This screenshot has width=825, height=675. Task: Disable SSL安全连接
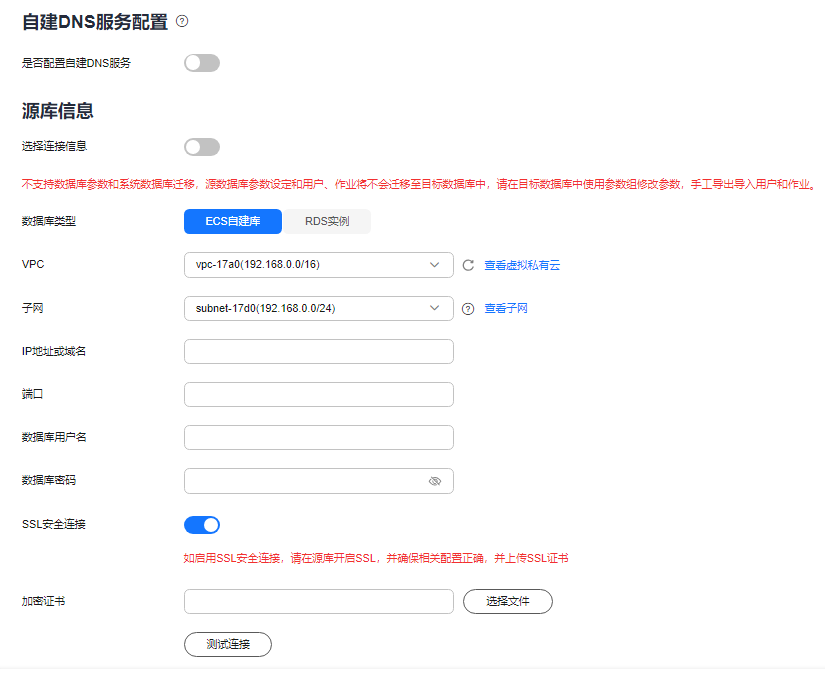tap(202, 524)
